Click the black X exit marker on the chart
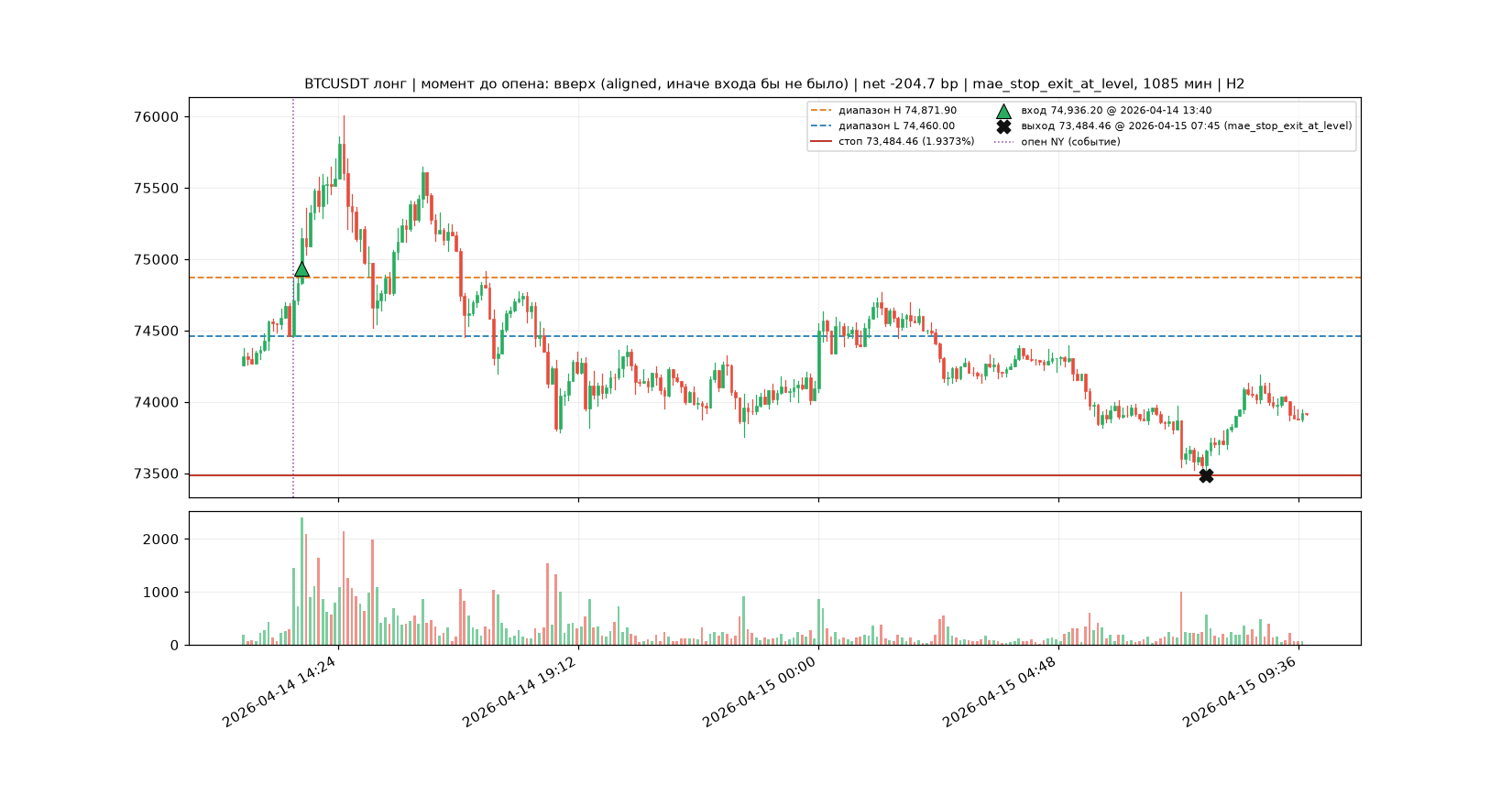 1206,475
